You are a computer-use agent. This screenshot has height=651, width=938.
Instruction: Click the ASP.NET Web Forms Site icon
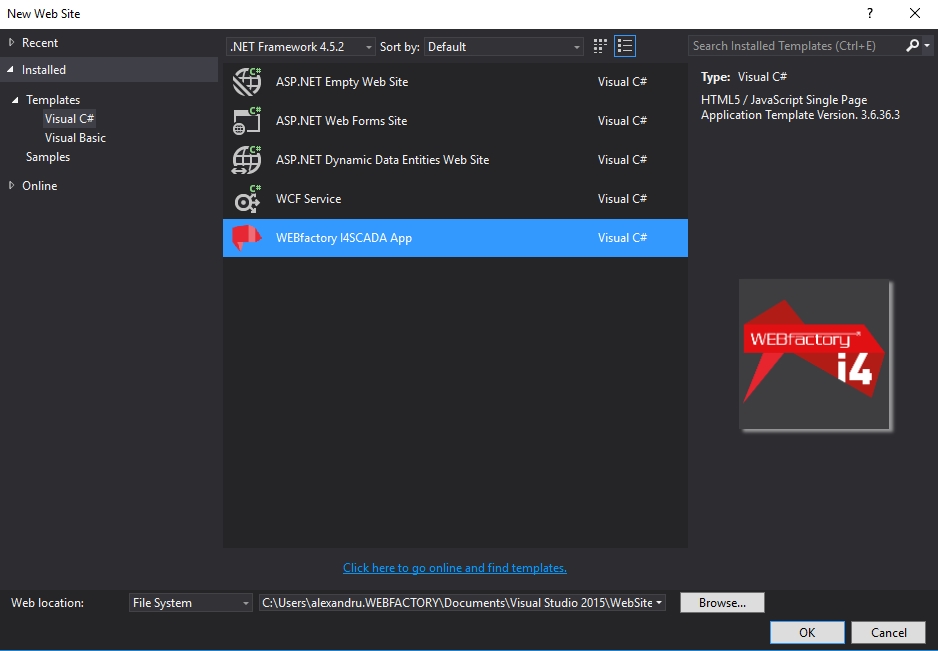point(247,121)
